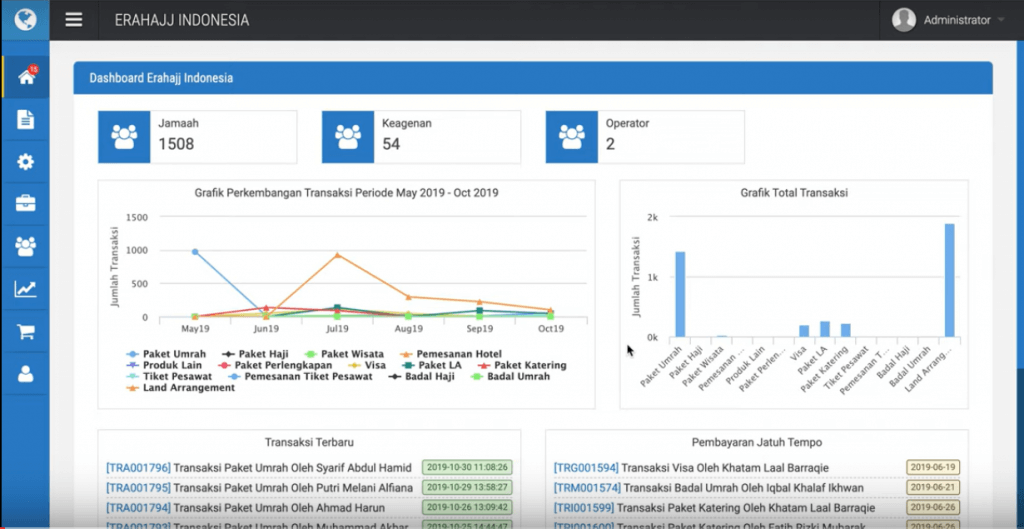Open transaction link TRA001796
1024x529 pixels.
pos(138,467)
